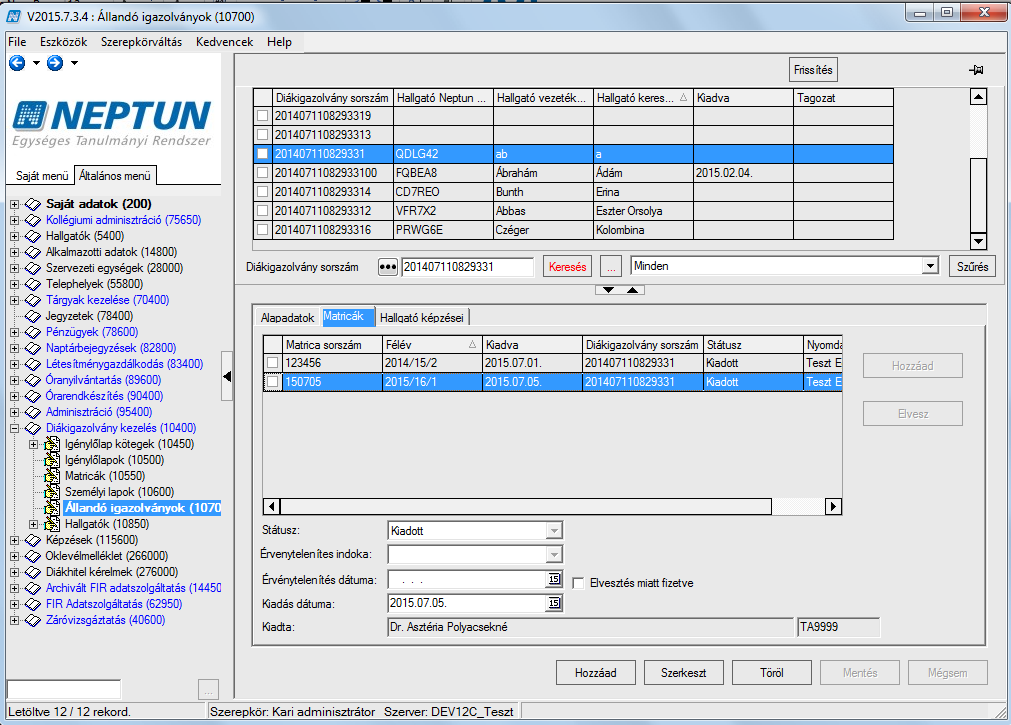
Task: Check the Czéger Kolombina row checkbox
Action: [x=262, y=230]
